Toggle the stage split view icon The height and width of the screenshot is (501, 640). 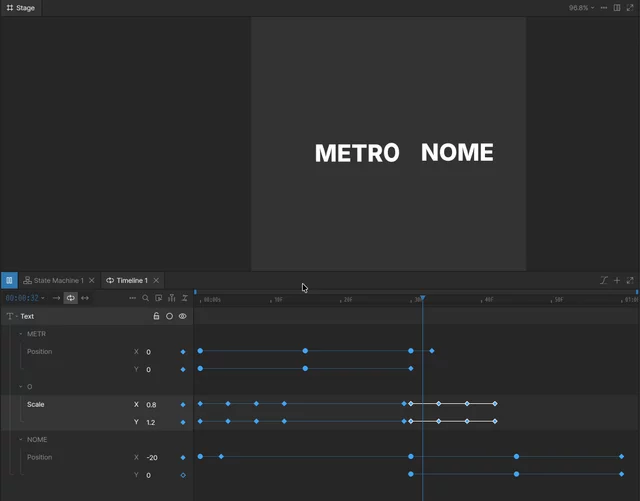[617, 8]
